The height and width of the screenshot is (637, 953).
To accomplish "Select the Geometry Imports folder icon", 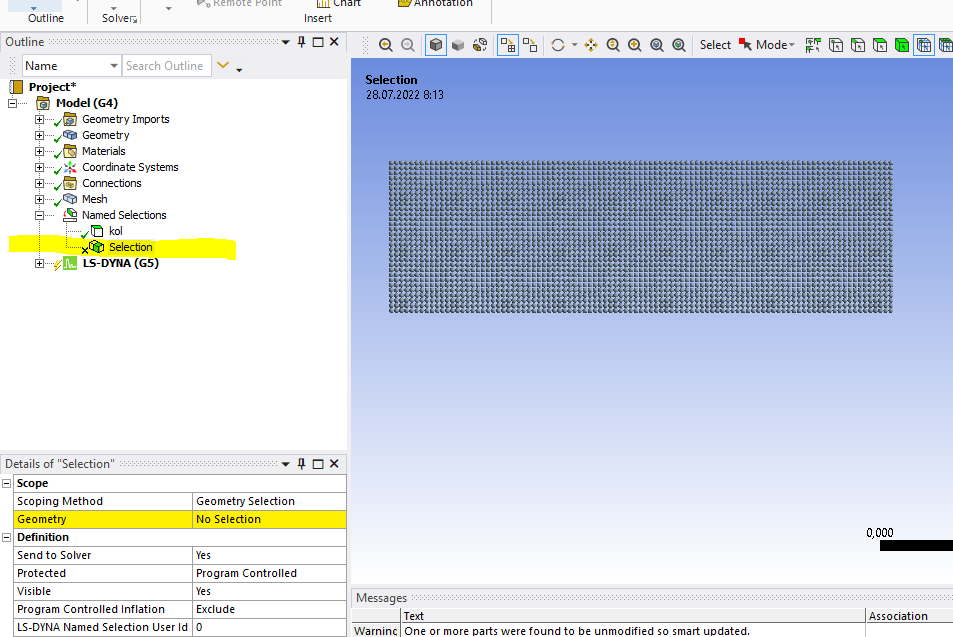I will pos(70,119).
